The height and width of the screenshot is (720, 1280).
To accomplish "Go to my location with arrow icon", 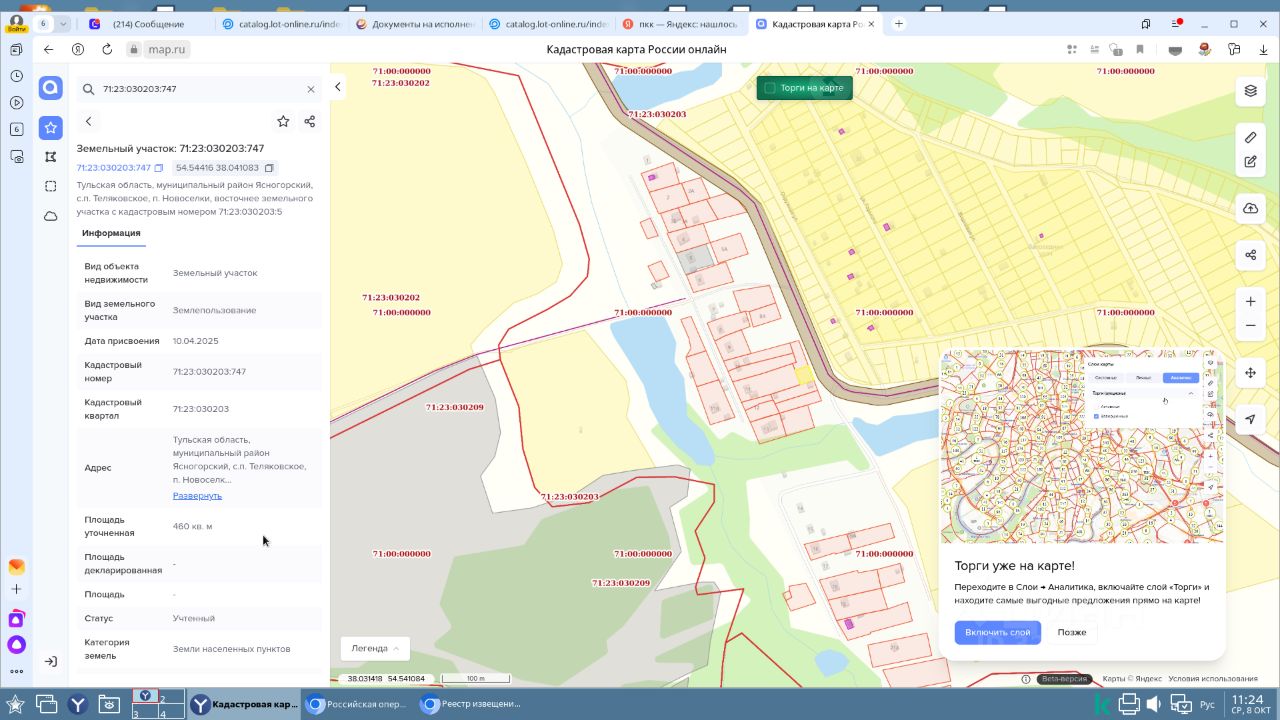I will click(1250, 420).
